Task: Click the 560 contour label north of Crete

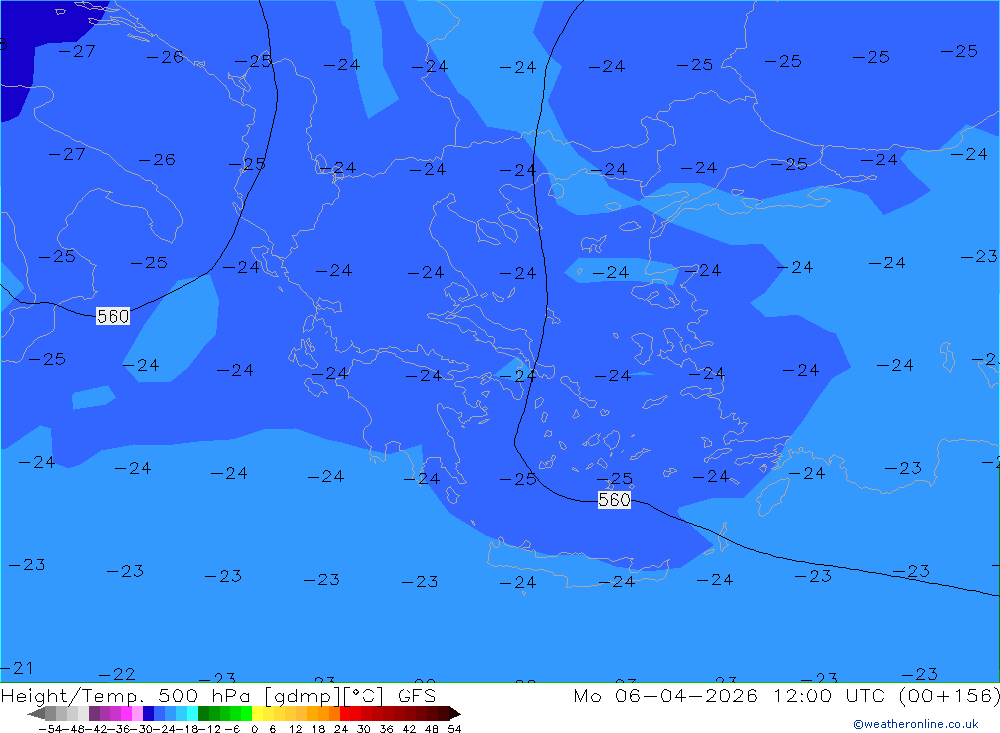Action: click(x=614, y=500)
